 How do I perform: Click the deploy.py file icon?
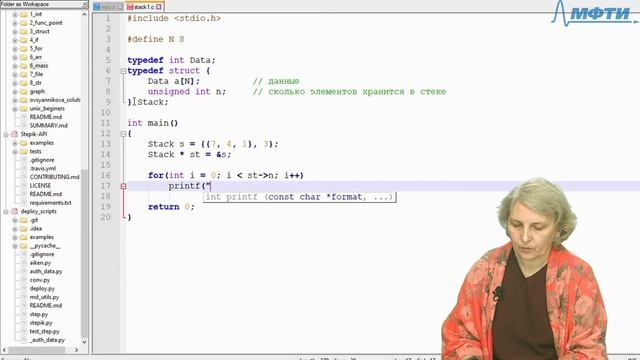24,289
